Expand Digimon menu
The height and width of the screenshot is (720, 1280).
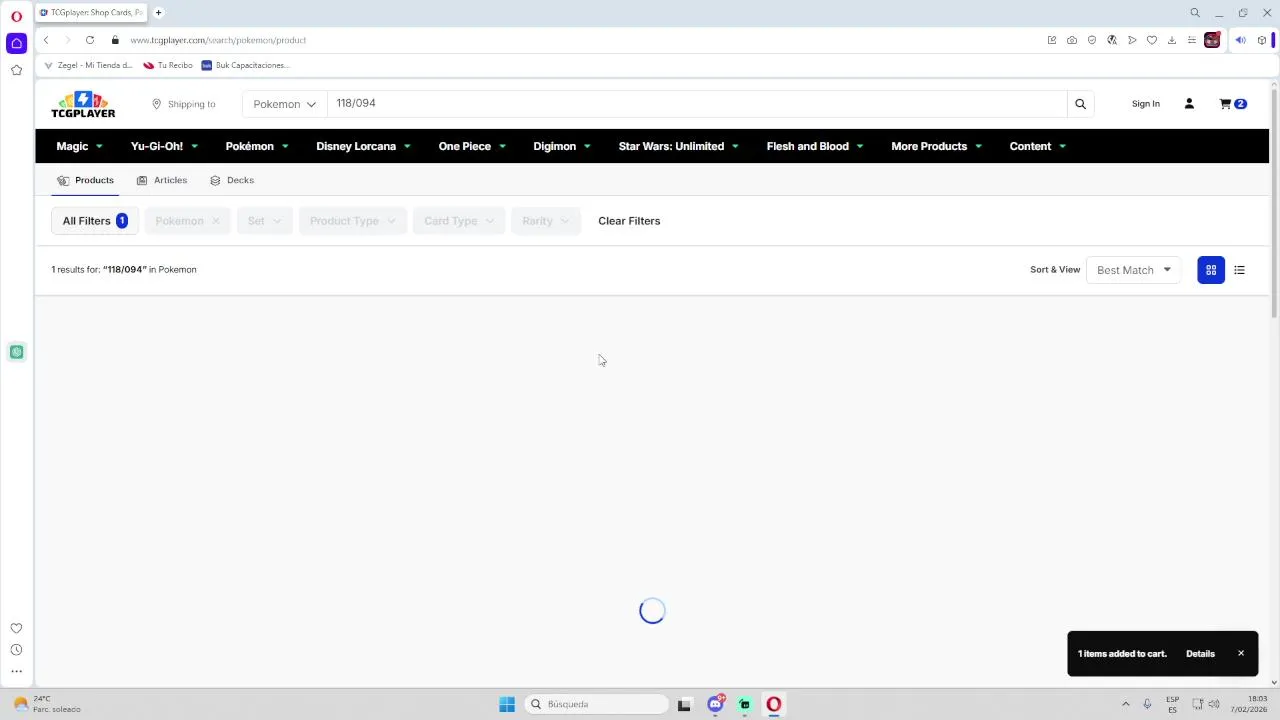[562, 146]
